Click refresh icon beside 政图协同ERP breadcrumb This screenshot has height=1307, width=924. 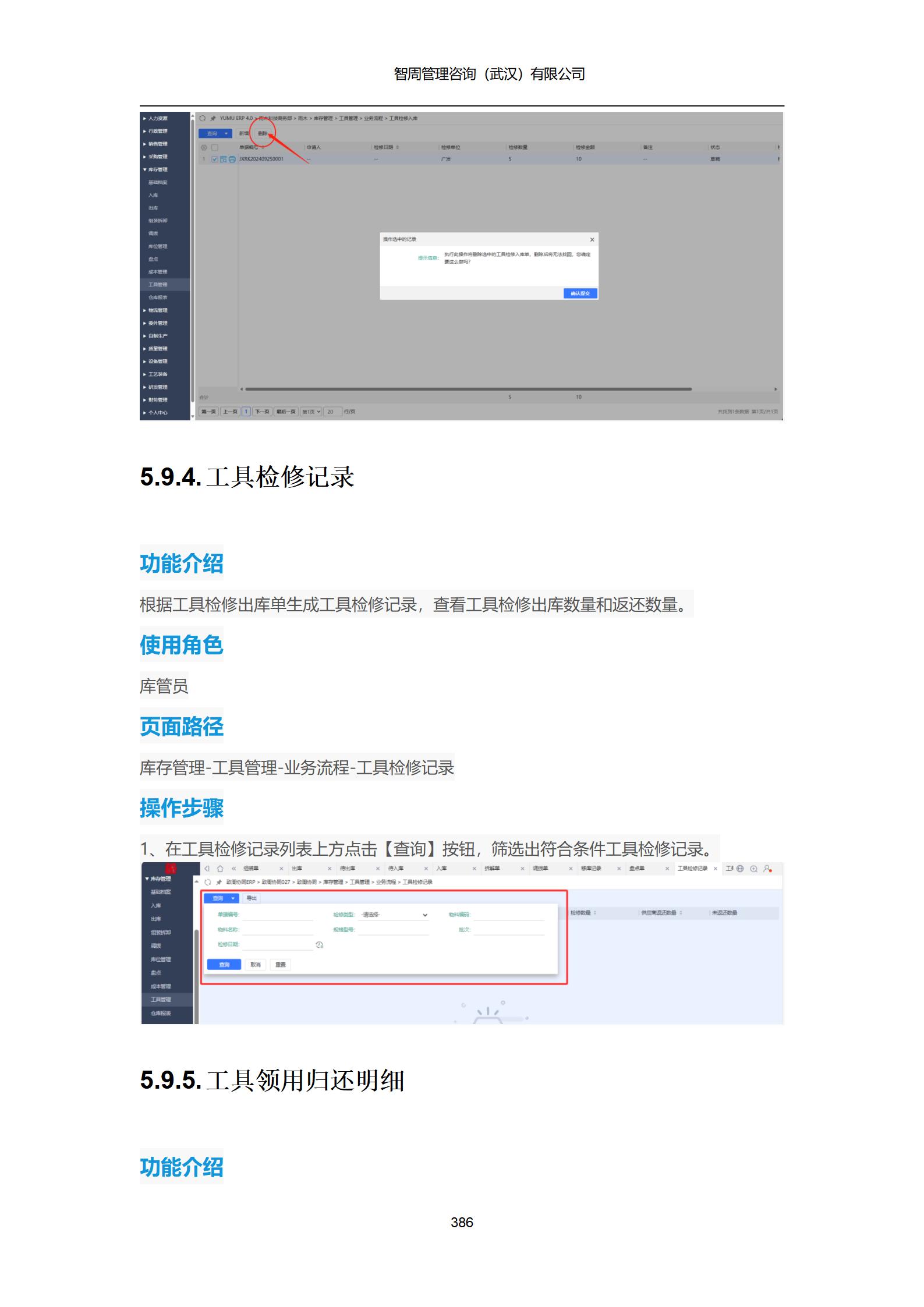click(208, 882)
